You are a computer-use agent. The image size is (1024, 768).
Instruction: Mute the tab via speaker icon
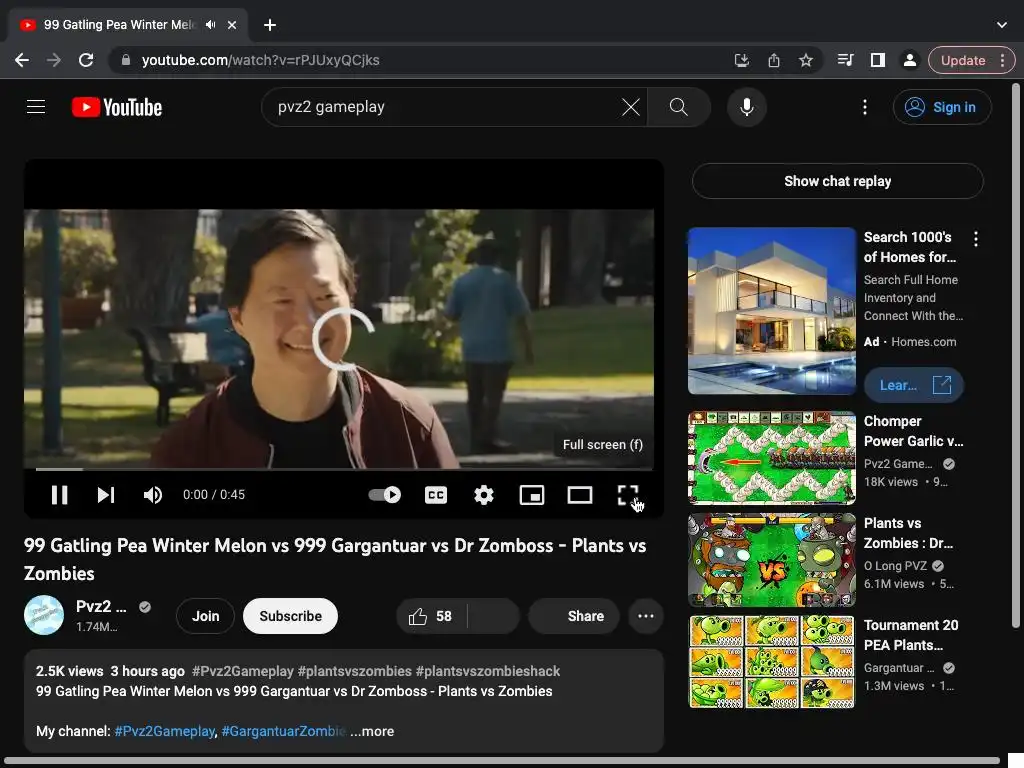coord(210,25)
